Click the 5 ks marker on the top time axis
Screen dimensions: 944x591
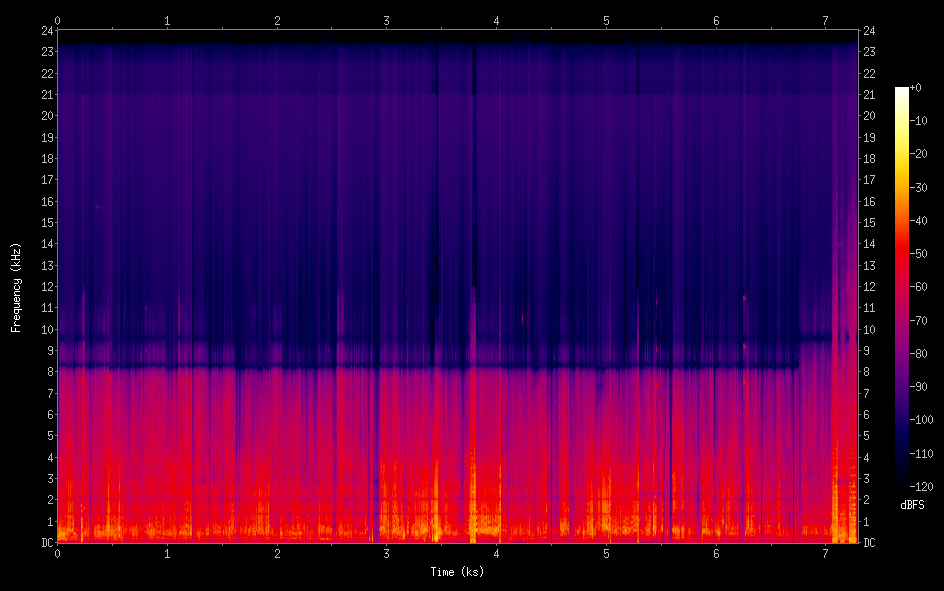coord(606,19)
